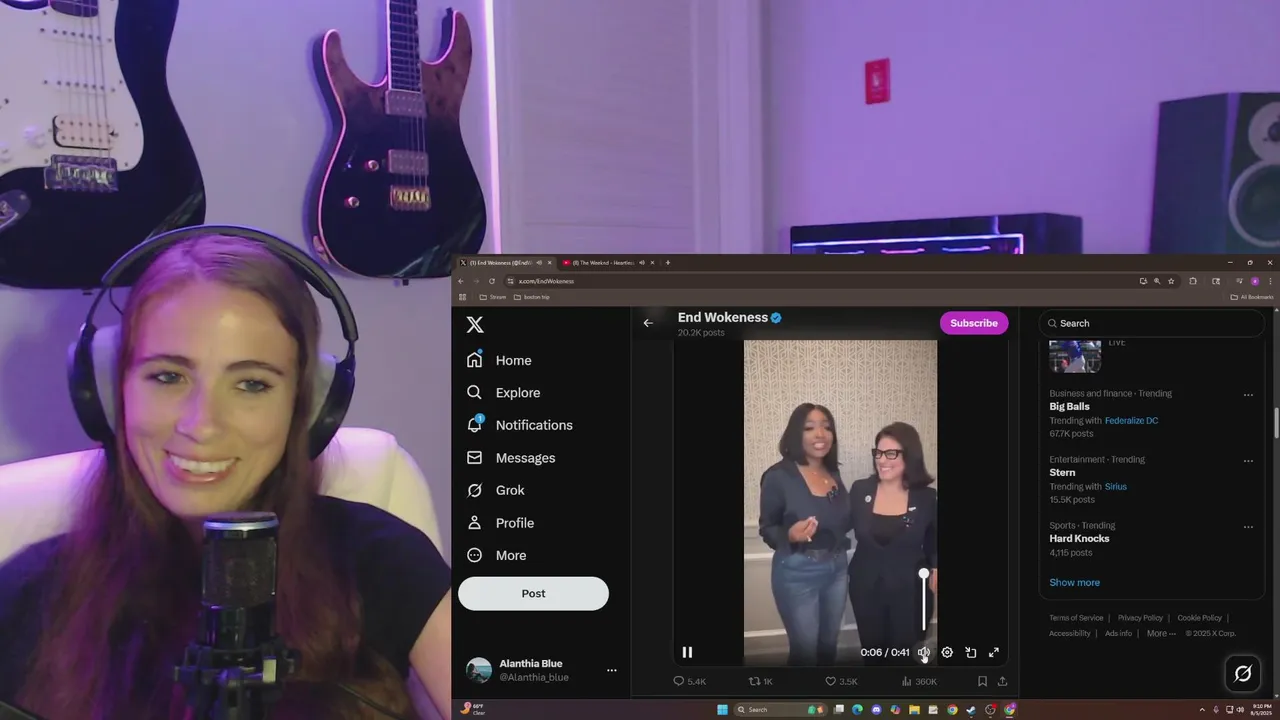Open the extensions puzzle icon
1280x720 pixels.
[x=1192, y=281]
